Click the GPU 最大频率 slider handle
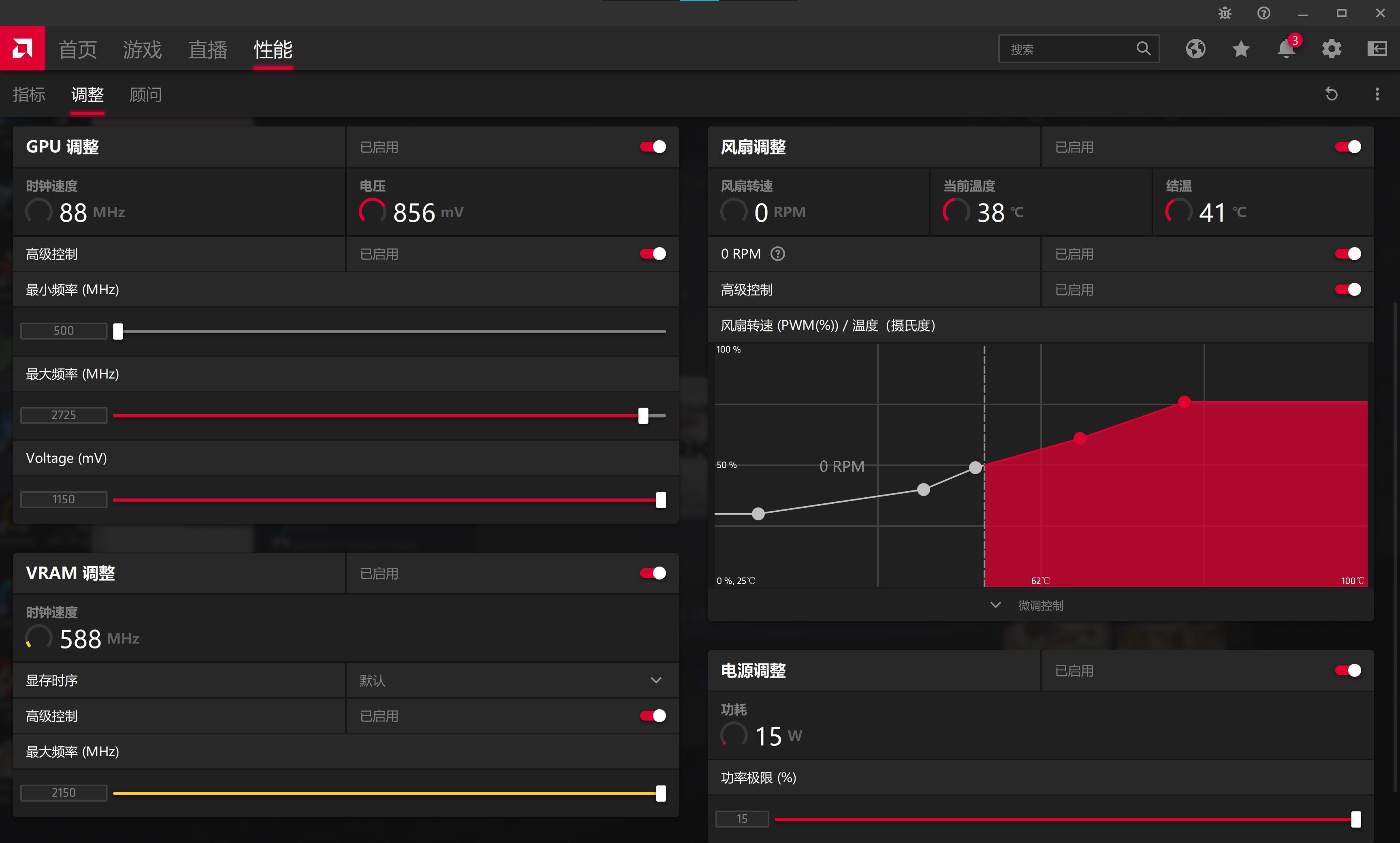 pyautogui.click(x=643, y=416)
